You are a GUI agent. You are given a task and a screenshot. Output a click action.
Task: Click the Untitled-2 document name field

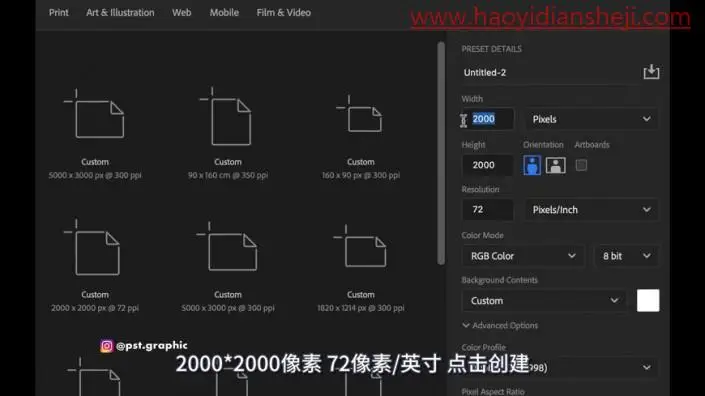pos(551,72)
